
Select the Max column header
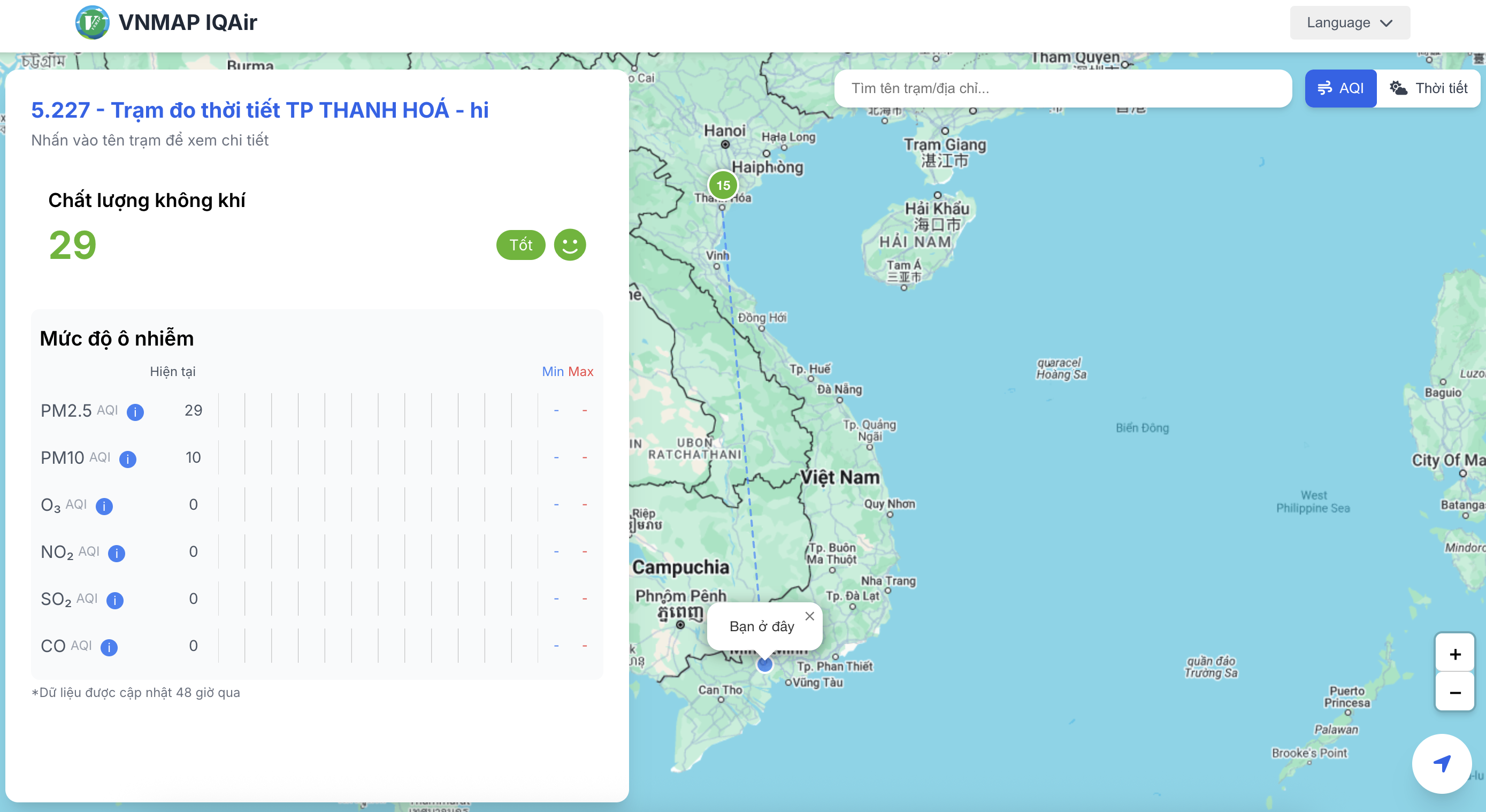582,371
